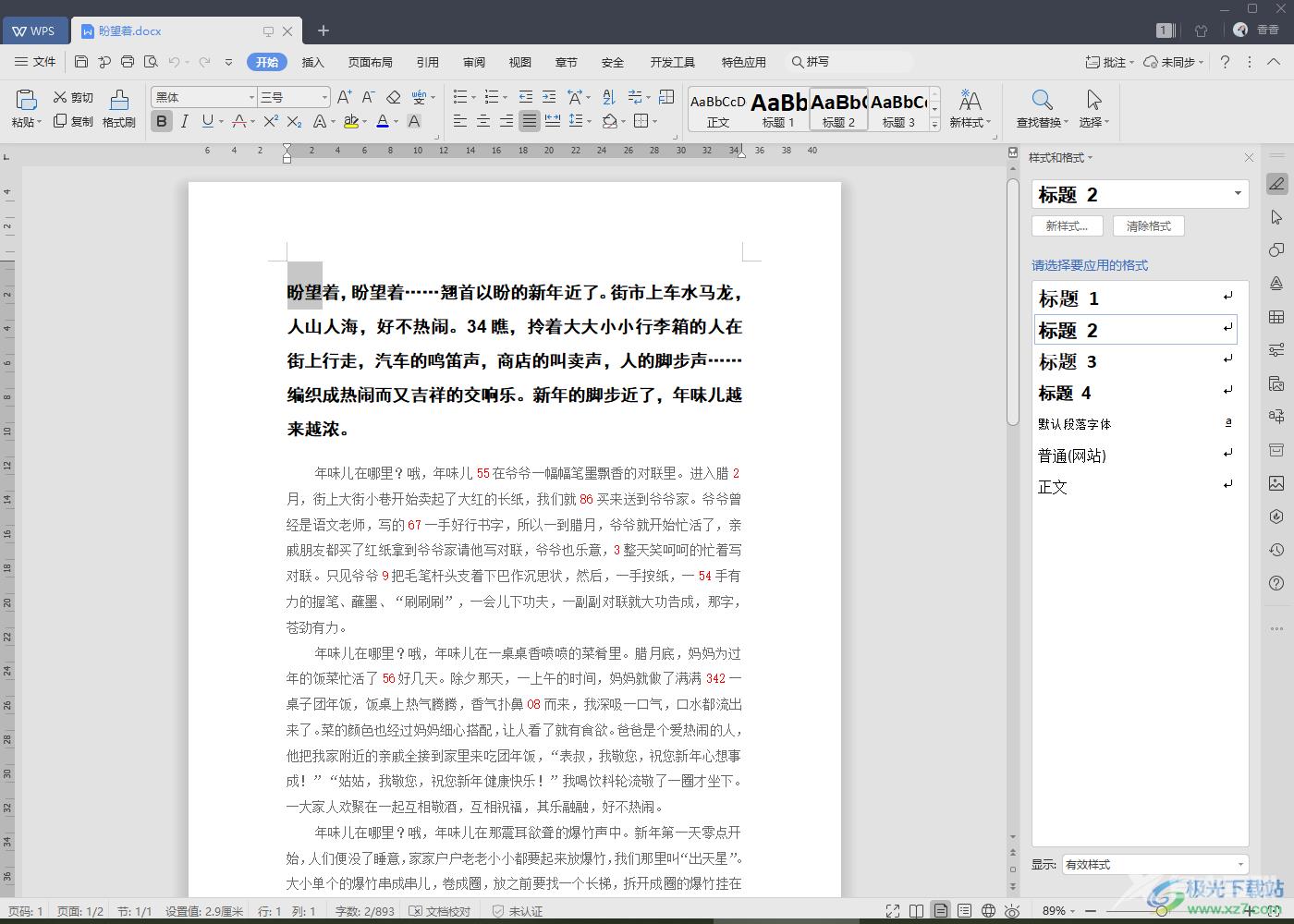
Task: Switch to the 引用 ribbon tab
Action: click(x=428, y=62)
